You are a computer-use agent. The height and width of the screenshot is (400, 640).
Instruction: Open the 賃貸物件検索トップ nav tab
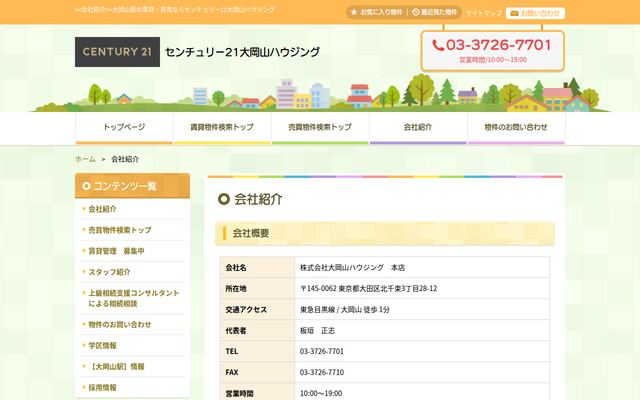click(222, 128)
